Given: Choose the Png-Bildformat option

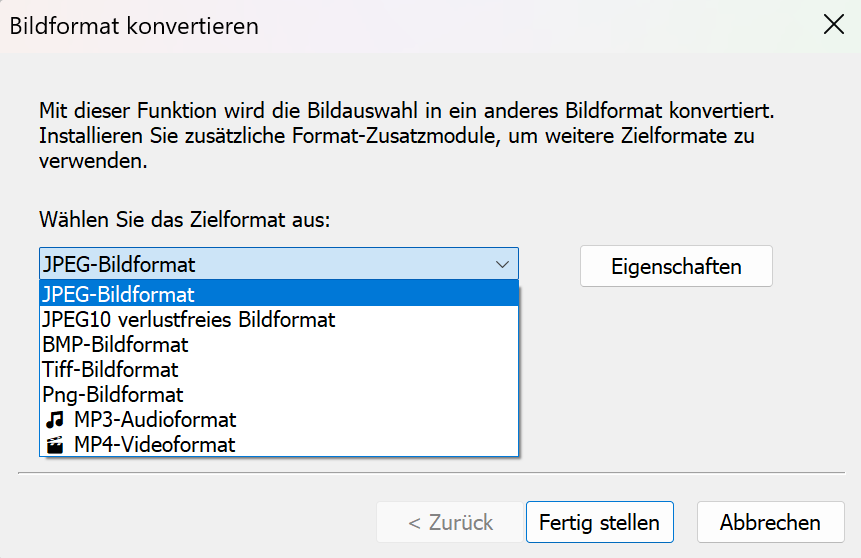Looking at the screenshot, I should (x=113, y=395).
